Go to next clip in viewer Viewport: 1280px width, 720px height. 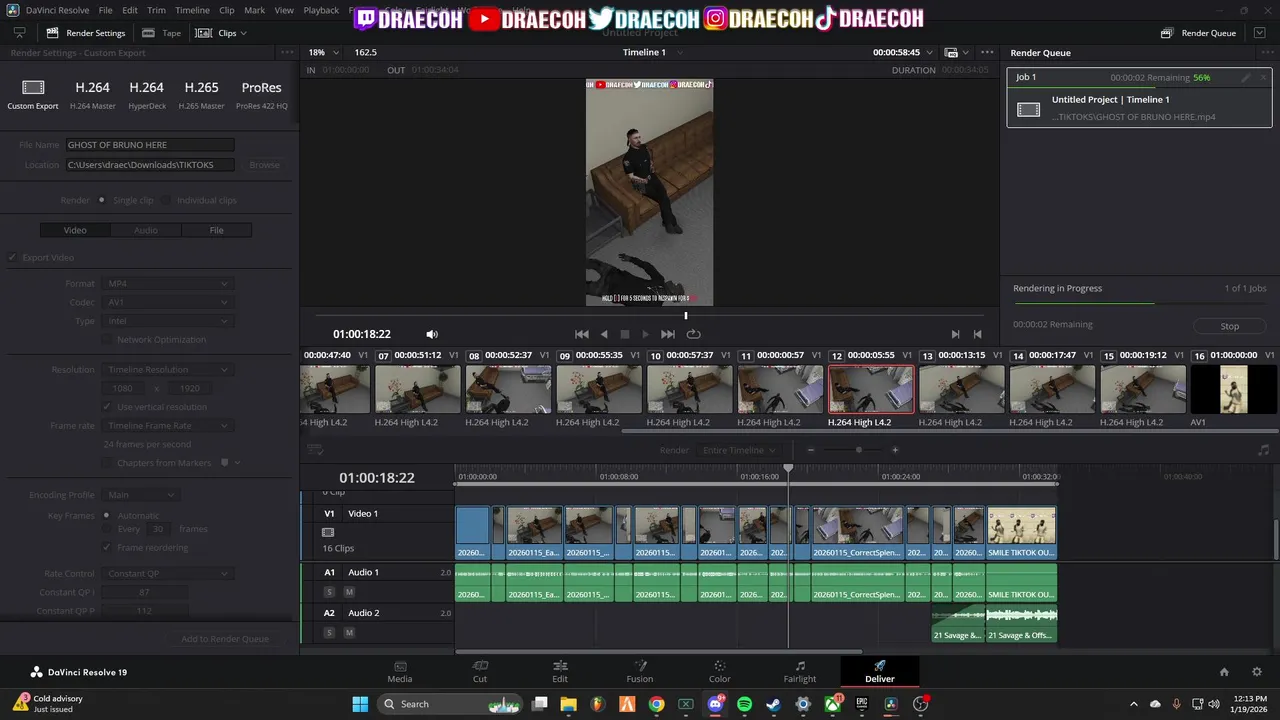coord(955,334)
